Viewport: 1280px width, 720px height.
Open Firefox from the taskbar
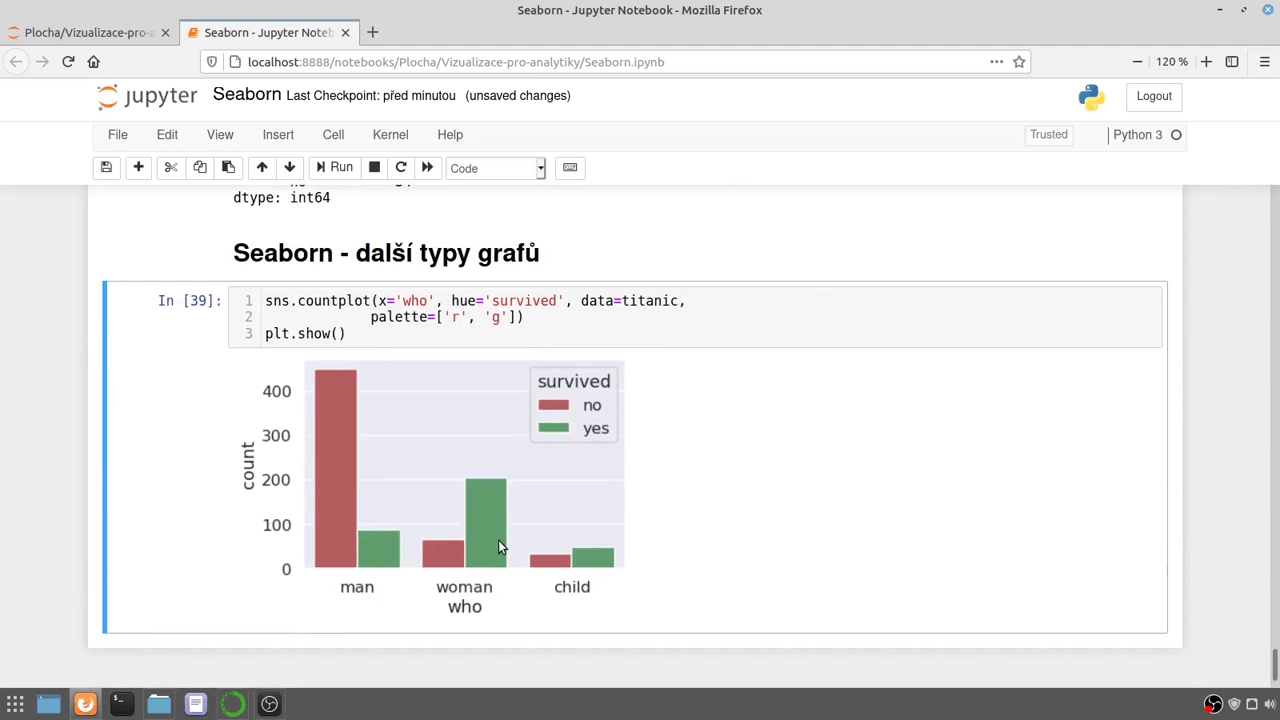(x=85, y=704)
